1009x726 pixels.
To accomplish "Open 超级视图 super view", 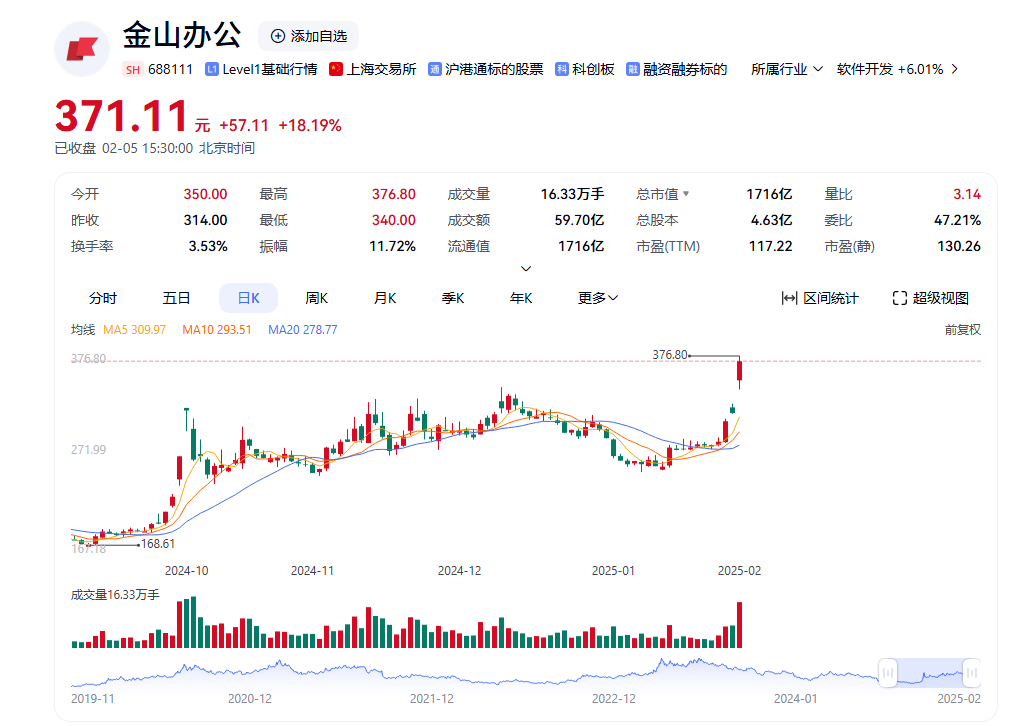I will click(x=930, y=298).
